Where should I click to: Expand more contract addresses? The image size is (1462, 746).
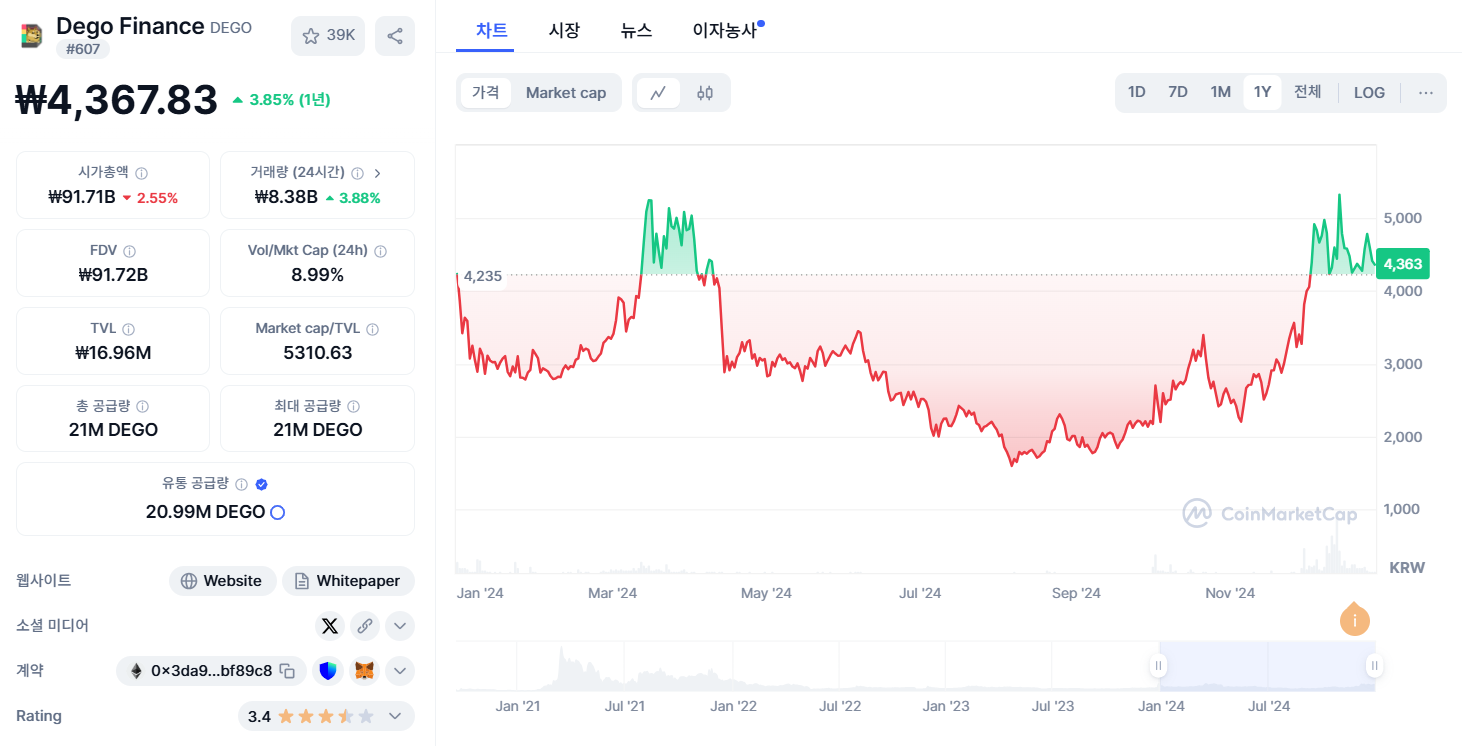pyautogui.click(x=400, y=671)
